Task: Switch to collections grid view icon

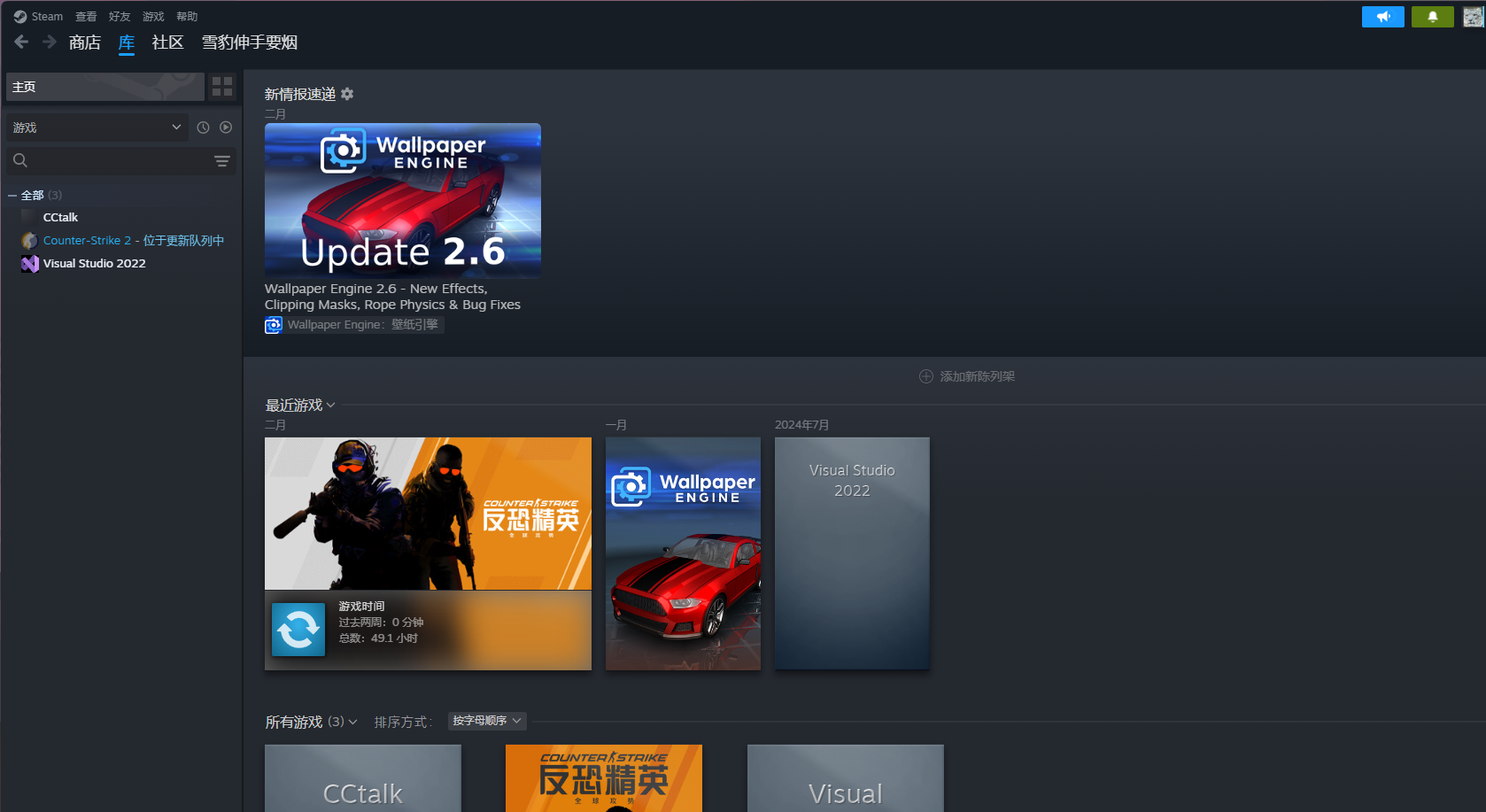Action: coord(222,86)
